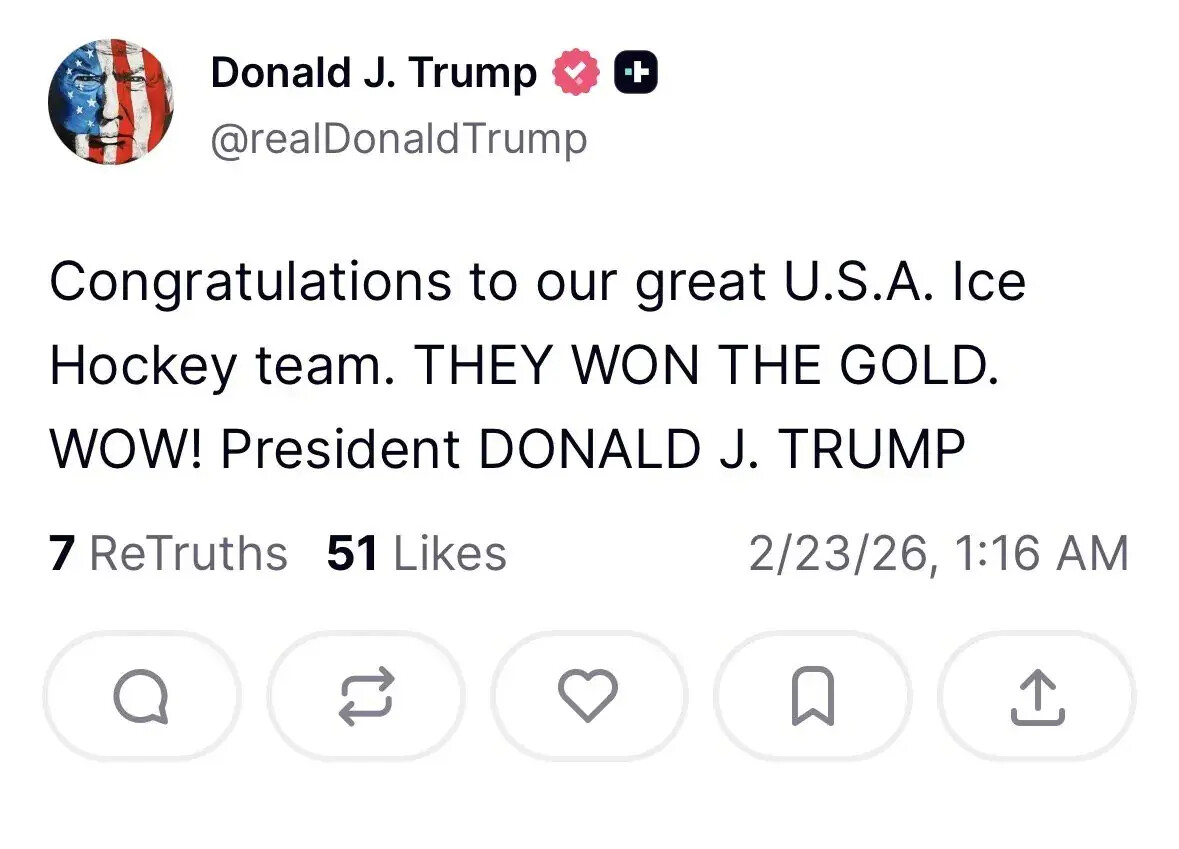ReTruth this post using the arrows icon
The height and width of the screenshot is (849, 1179).
tap(366, 696)
